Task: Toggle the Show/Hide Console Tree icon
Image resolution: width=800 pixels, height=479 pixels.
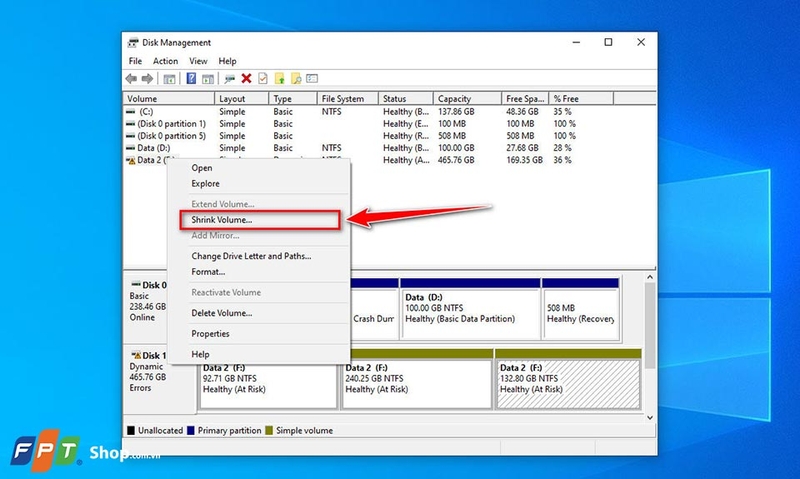Action: [x=169, y=79]
